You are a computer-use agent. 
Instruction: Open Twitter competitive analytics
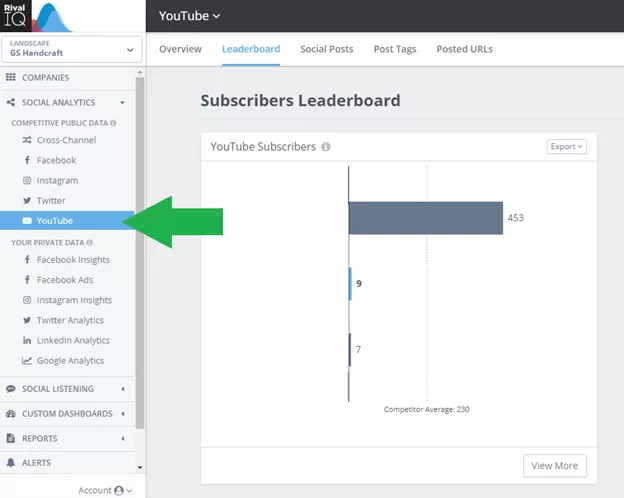51,200
